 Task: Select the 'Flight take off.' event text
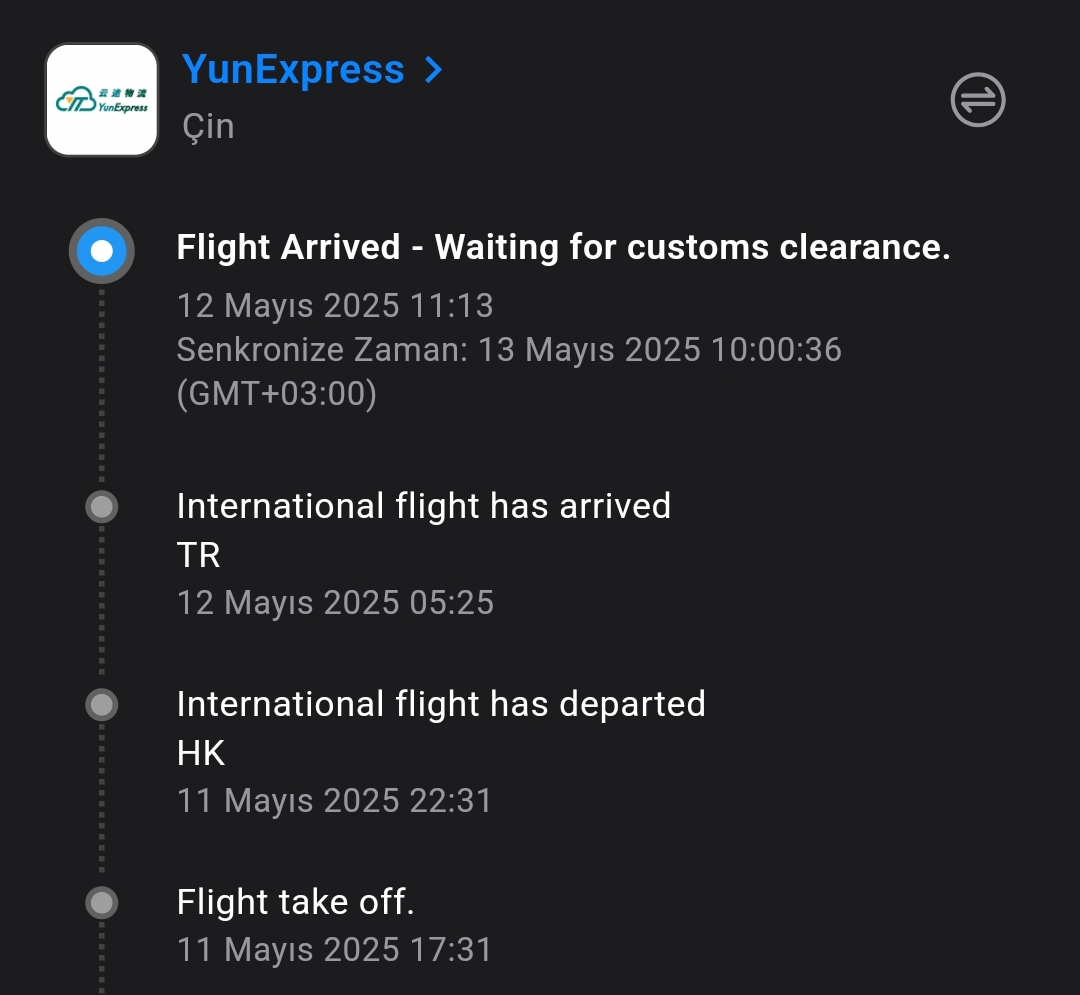coord(295,902)
